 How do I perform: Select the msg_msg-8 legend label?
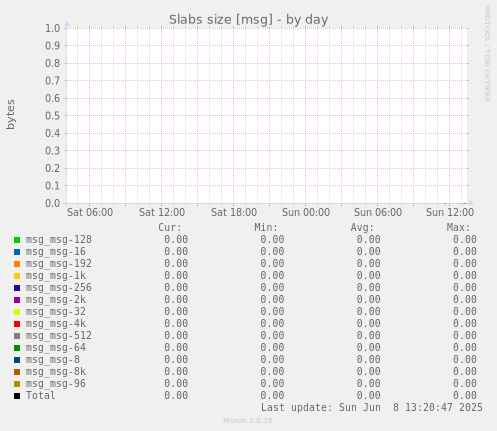[x=53, y=360]
